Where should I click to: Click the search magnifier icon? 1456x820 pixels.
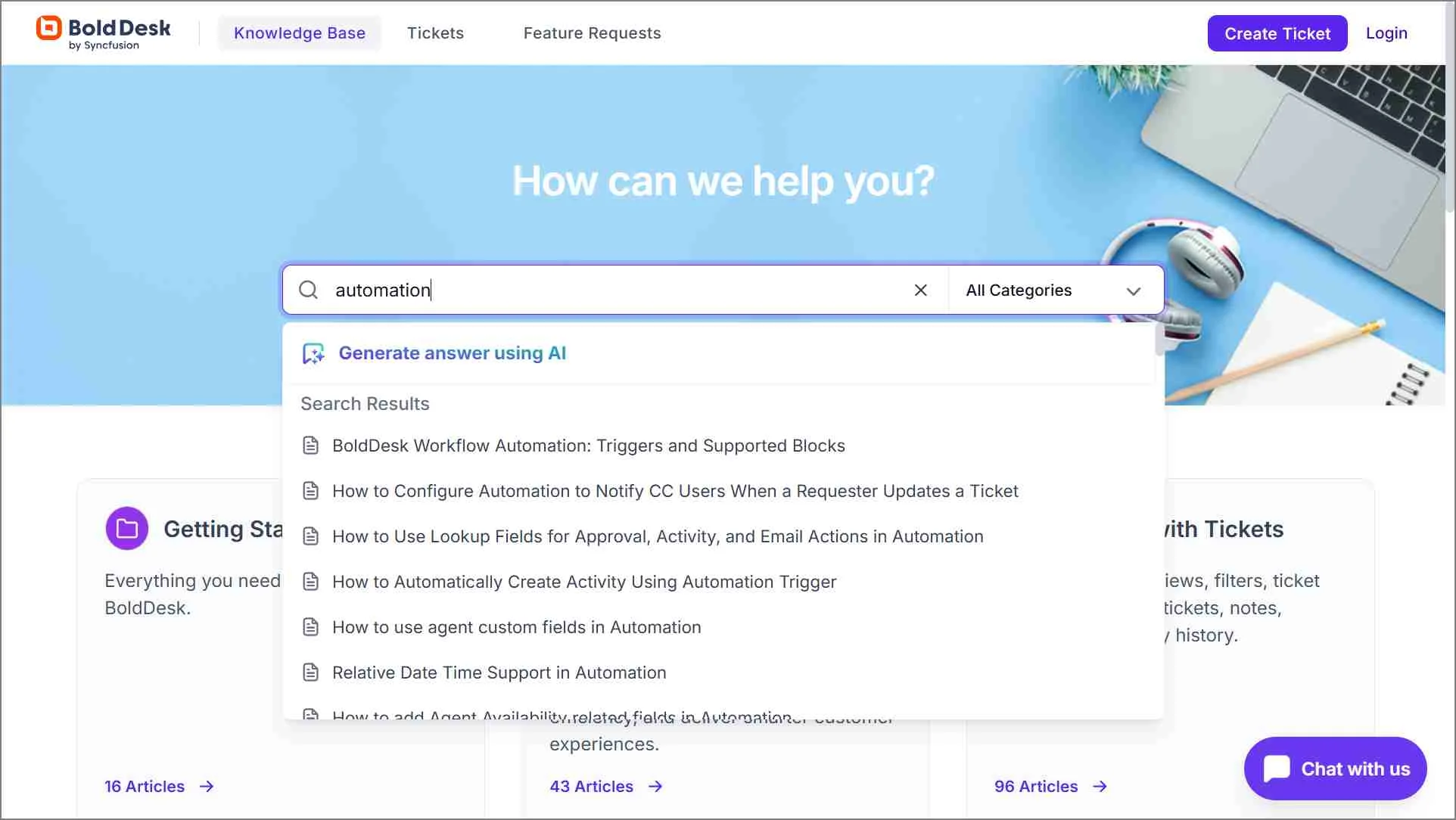[308, 290]
